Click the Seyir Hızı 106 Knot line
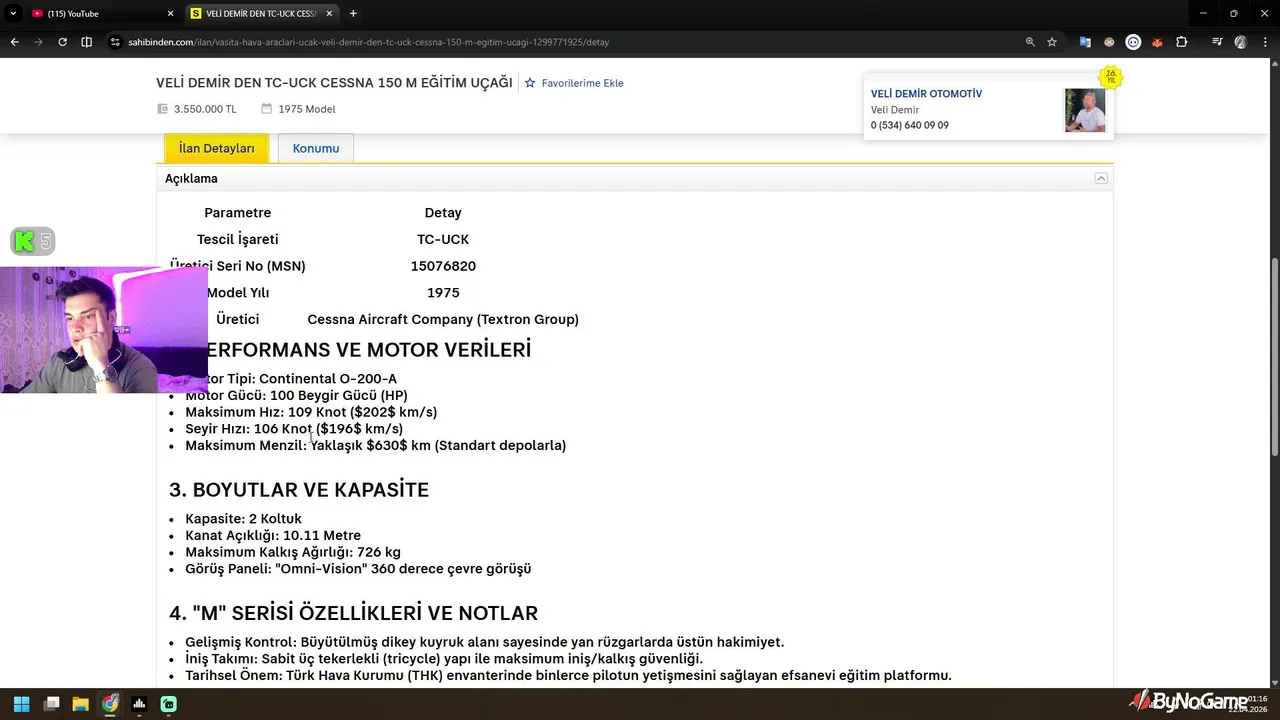Viewport: 1280px width, 720px height. (294, 429)
